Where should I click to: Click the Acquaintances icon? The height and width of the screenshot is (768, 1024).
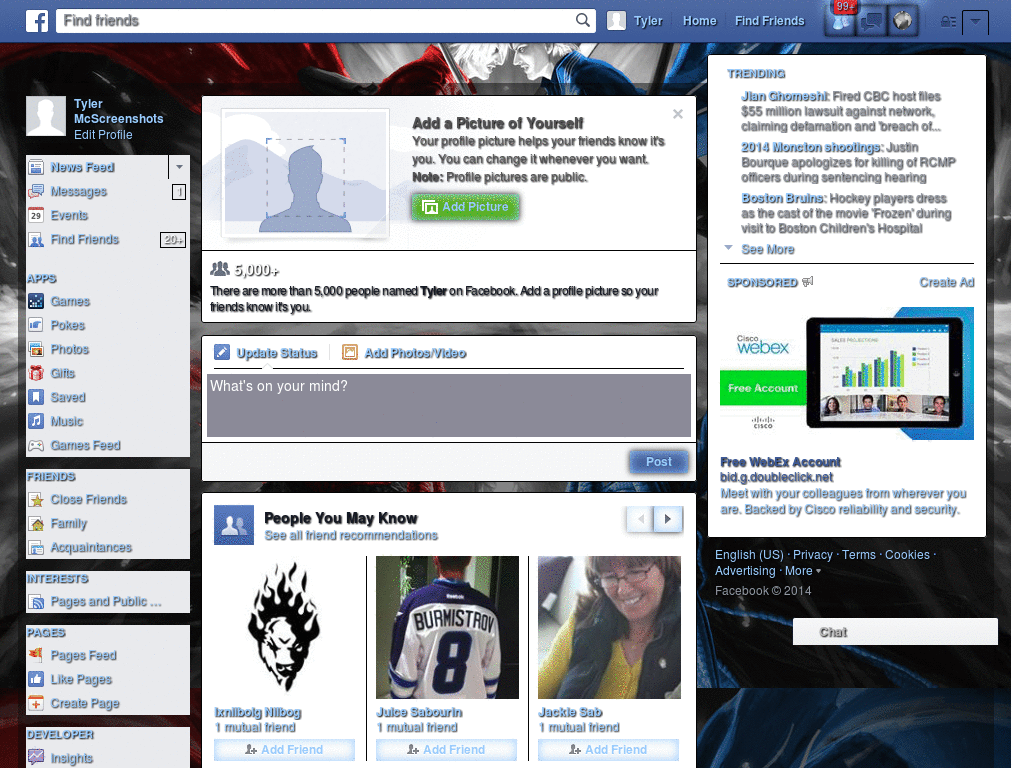coord(36,547)
